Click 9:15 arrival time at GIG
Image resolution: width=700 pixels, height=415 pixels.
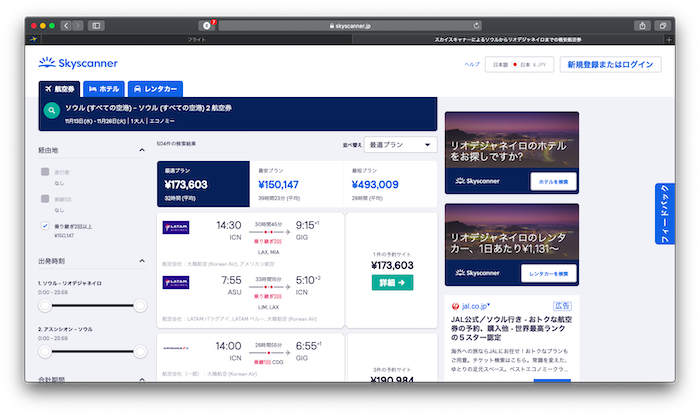point(305,225)
